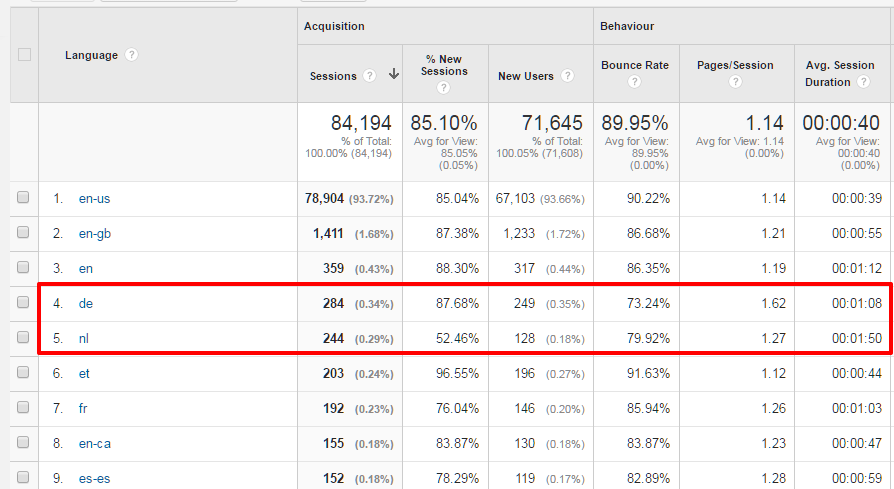Open help icon beside Avg. Session Duration

(864, 82)
